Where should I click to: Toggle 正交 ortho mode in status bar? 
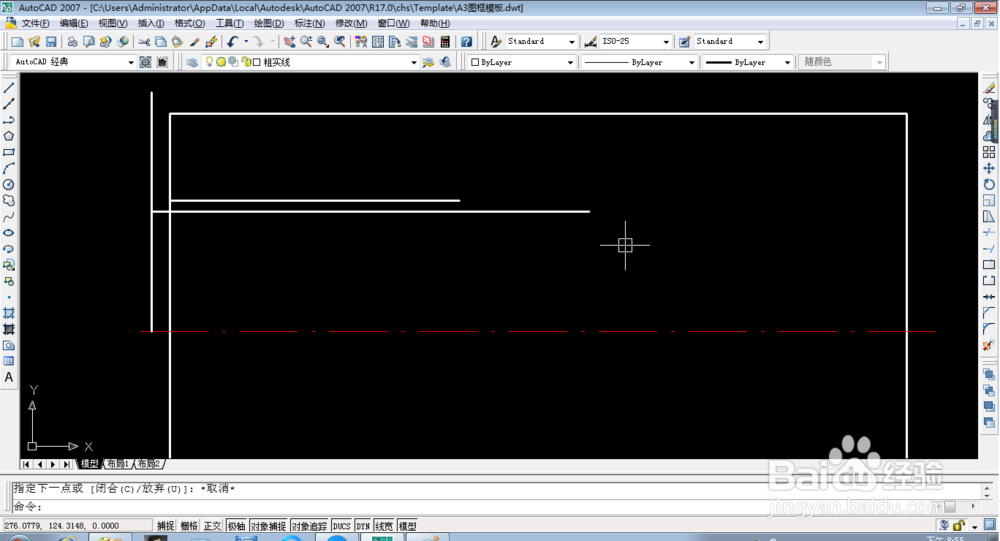[x=212, y=526]
